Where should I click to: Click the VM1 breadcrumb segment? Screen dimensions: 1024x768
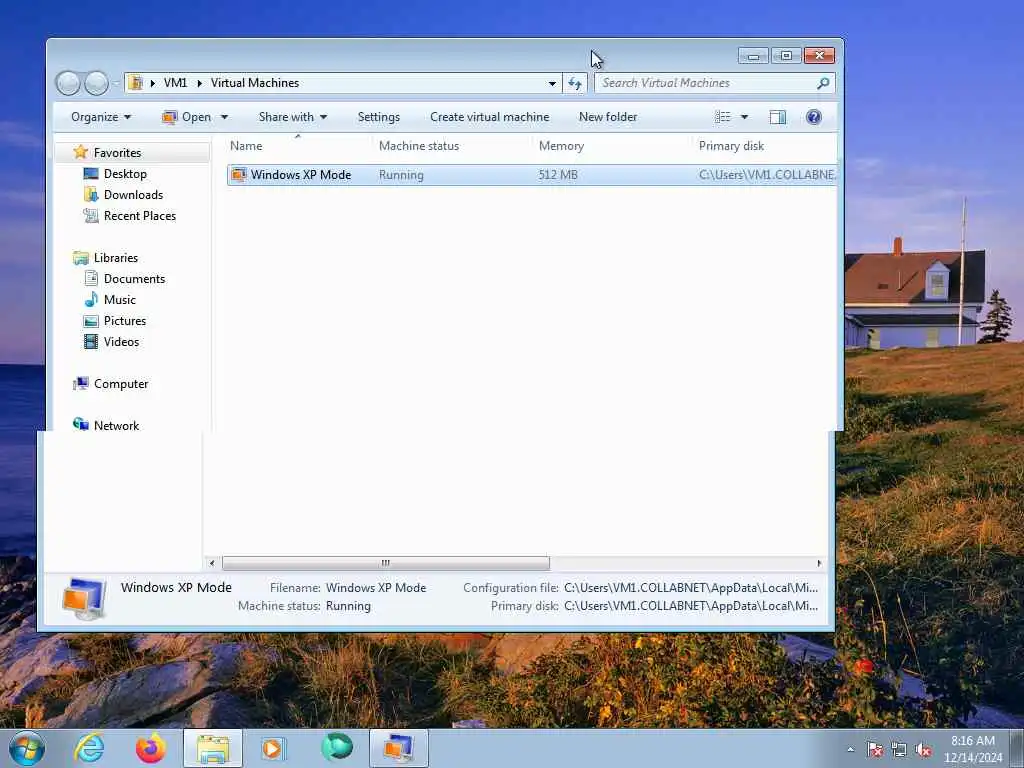point(175,83)
